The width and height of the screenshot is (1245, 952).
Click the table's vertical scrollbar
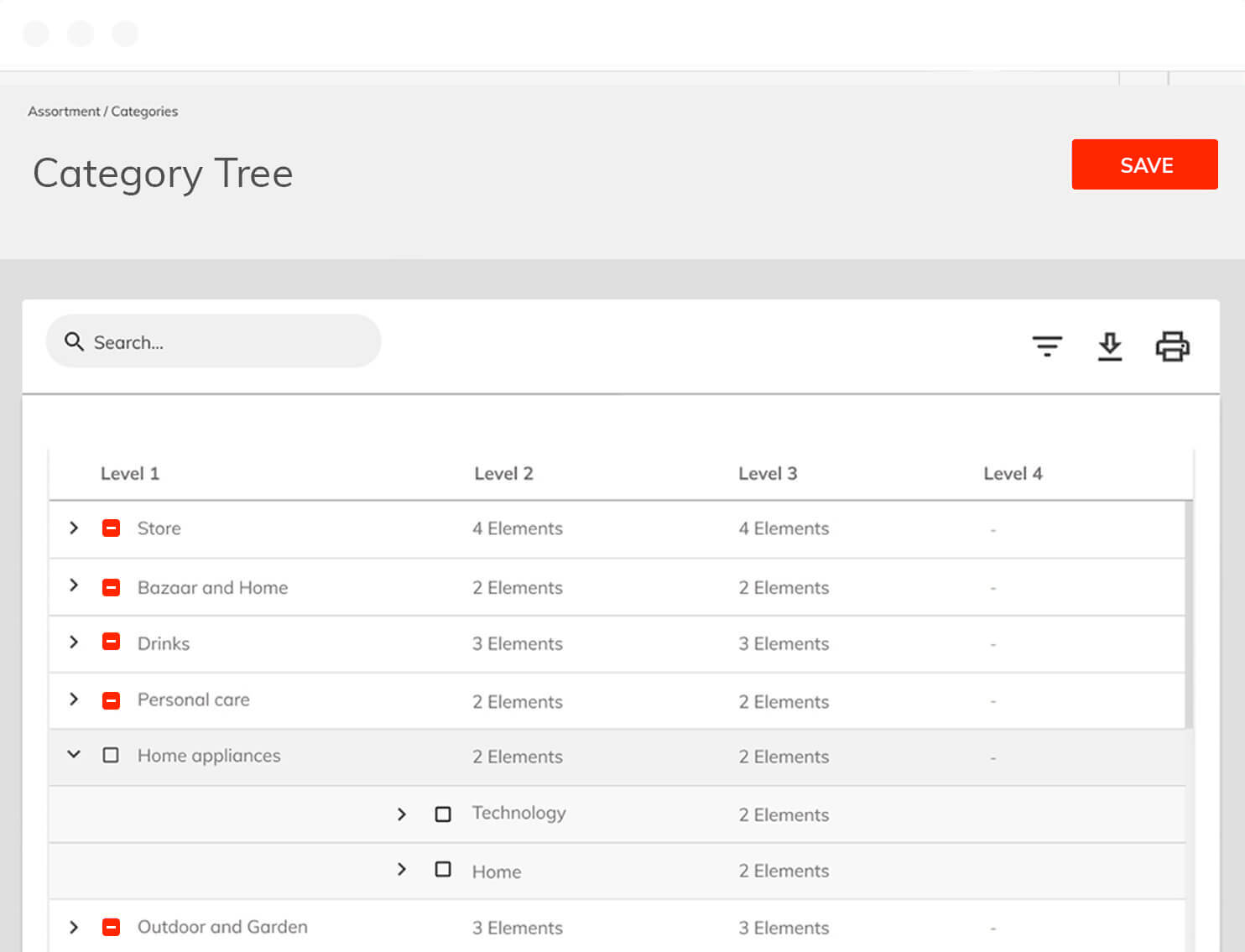tap(1189, 615)
